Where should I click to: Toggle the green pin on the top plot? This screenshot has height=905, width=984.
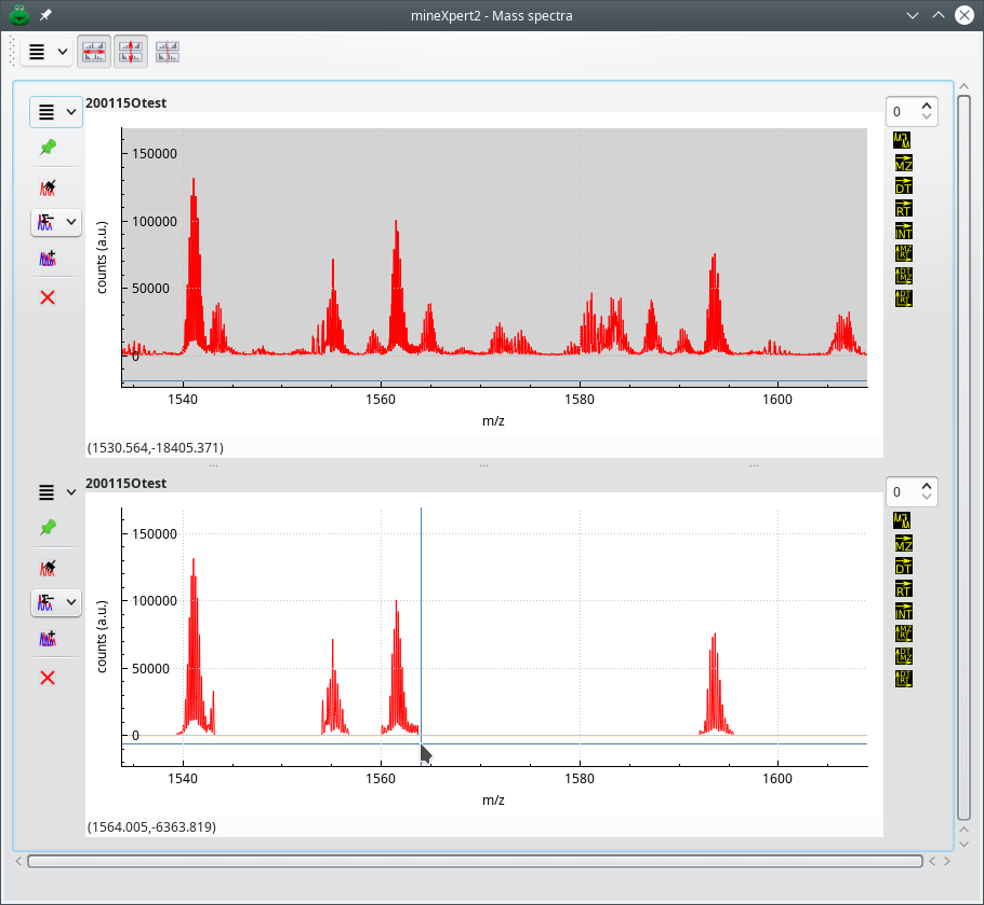click(x=47, y=147)
